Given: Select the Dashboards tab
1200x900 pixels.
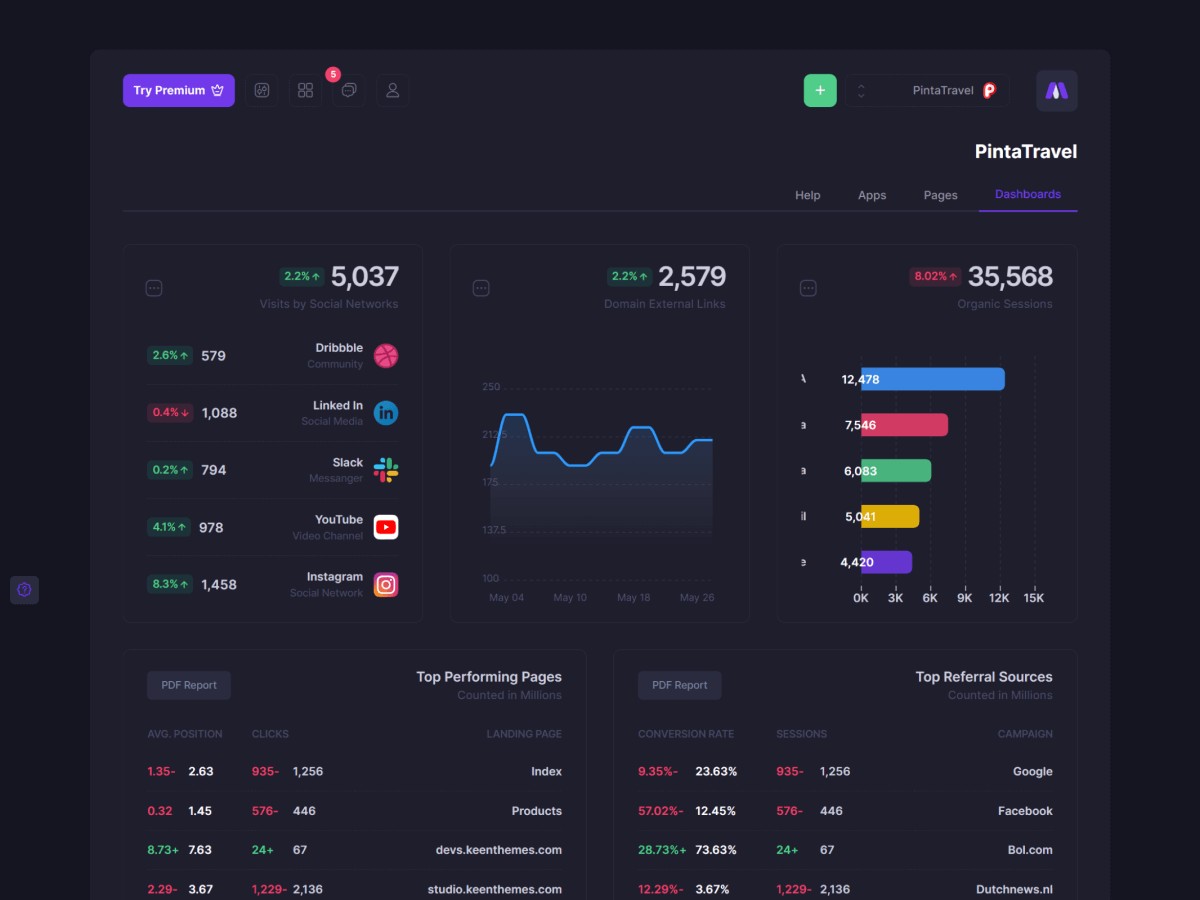Looking at the screenshot, I should tap(1027, 194).
